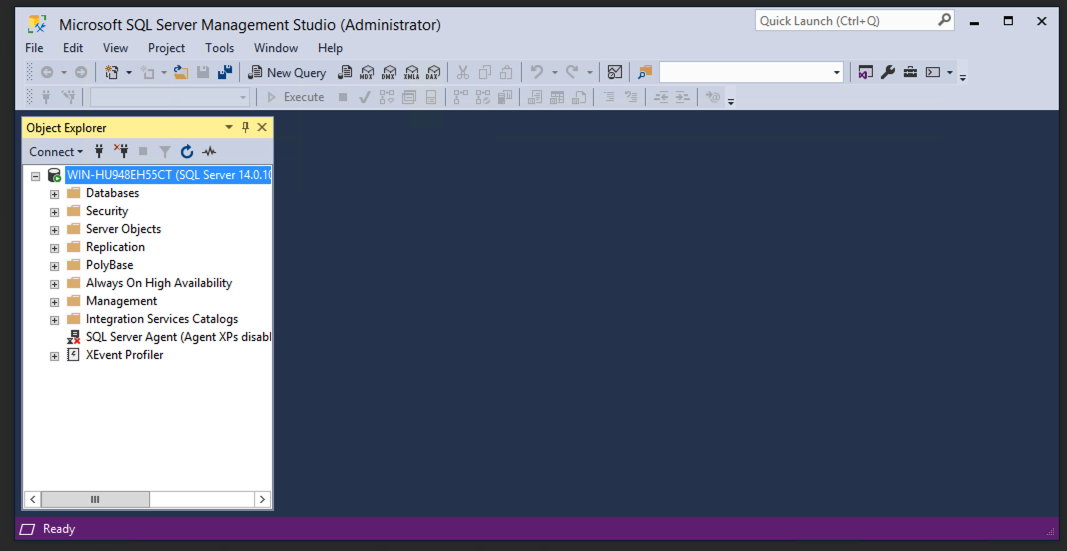Open the View menu
Viewport: 1067px width, 551px height.
pos(115,48)
